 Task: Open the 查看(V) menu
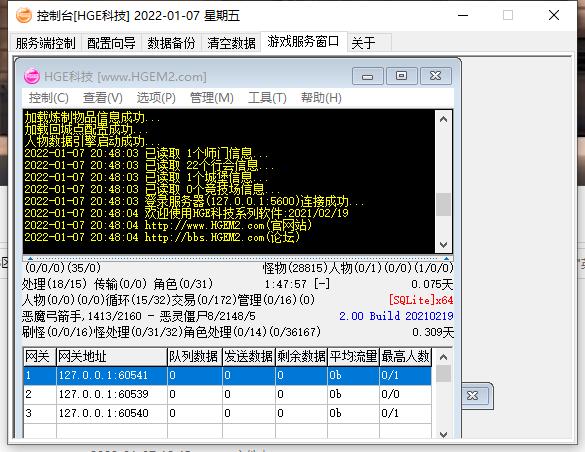(103, 98)
